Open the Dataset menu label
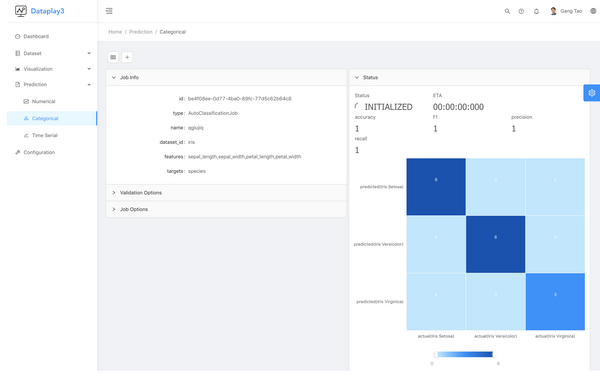The image size is (600, 379). tap(33, 53)
